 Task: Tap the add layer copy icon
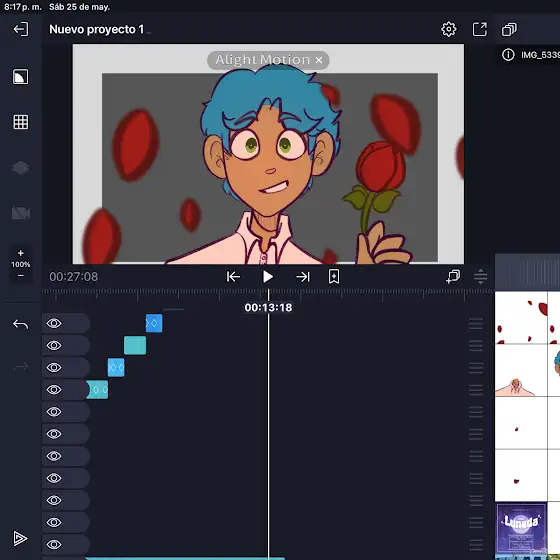tap(453, 276)
